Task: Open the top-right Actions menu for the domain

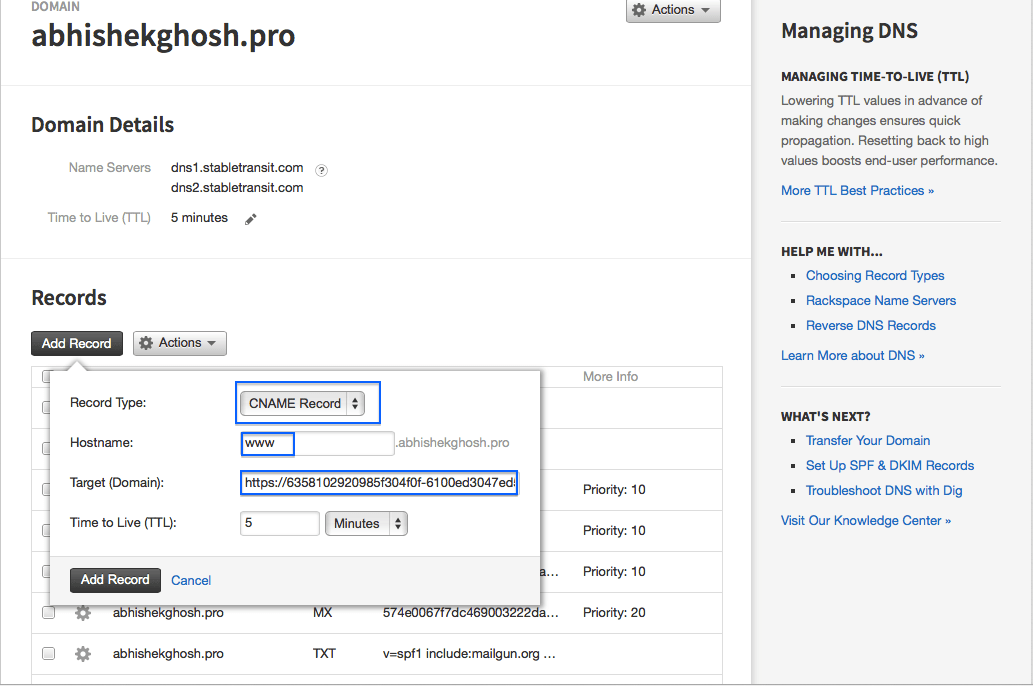Action: pyautogui.click(x=672, y=11)
